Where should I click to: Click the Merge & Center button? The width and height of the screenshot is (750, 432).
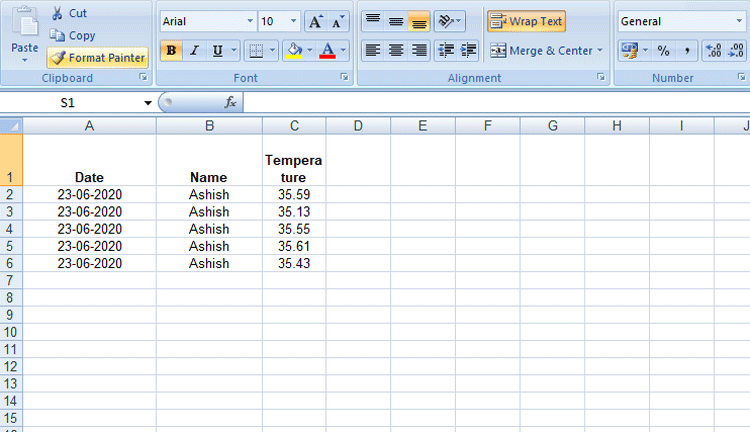pos(545,50)
